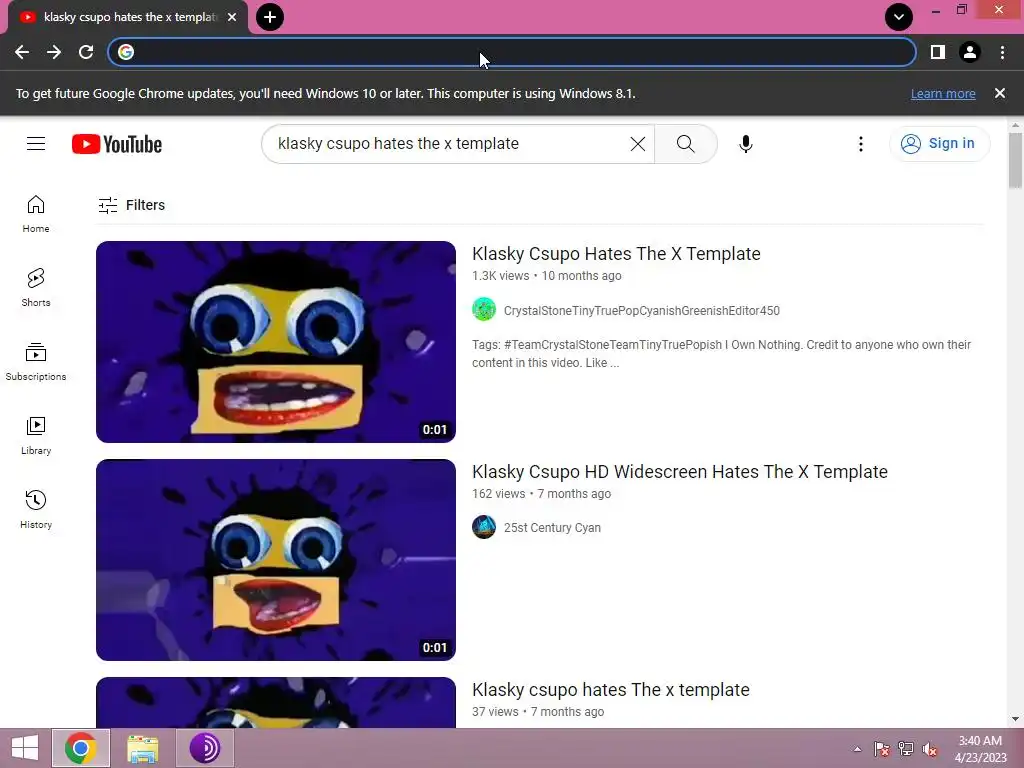
Task: Click the page vertical scrollbar thumb
Action: (x=1015, y=160)
